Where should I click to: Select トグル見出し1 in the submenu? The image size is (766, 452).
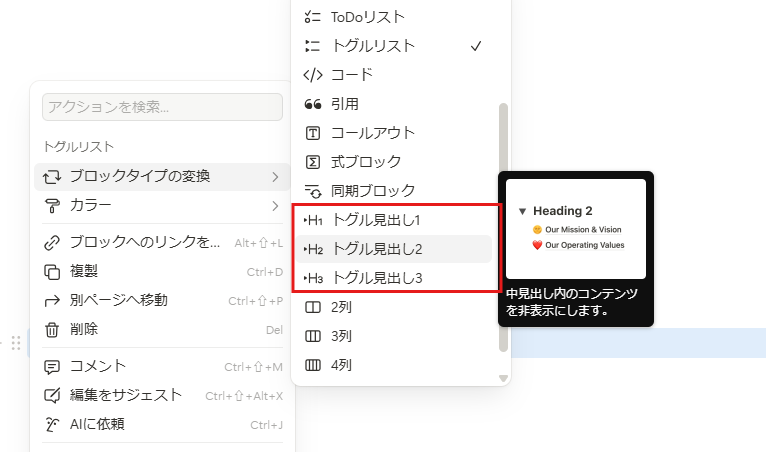pos(394,220)
